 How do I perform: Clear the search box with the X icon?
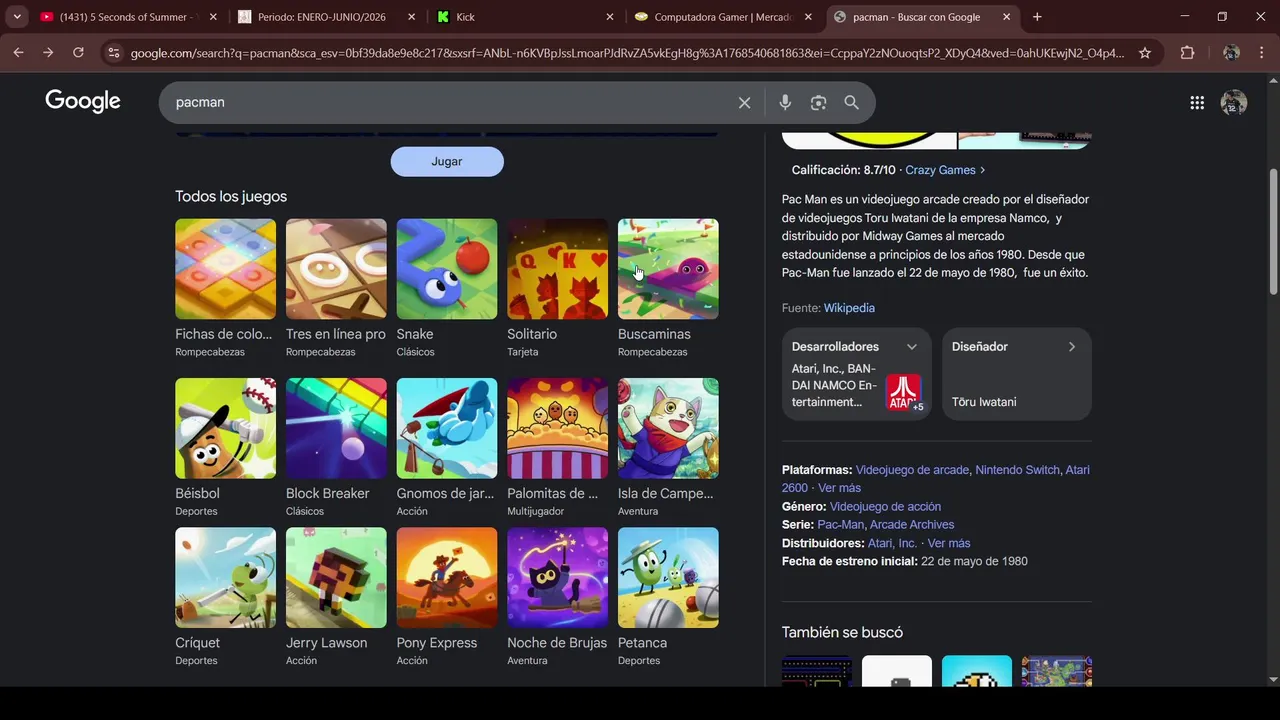click(744, 103)
